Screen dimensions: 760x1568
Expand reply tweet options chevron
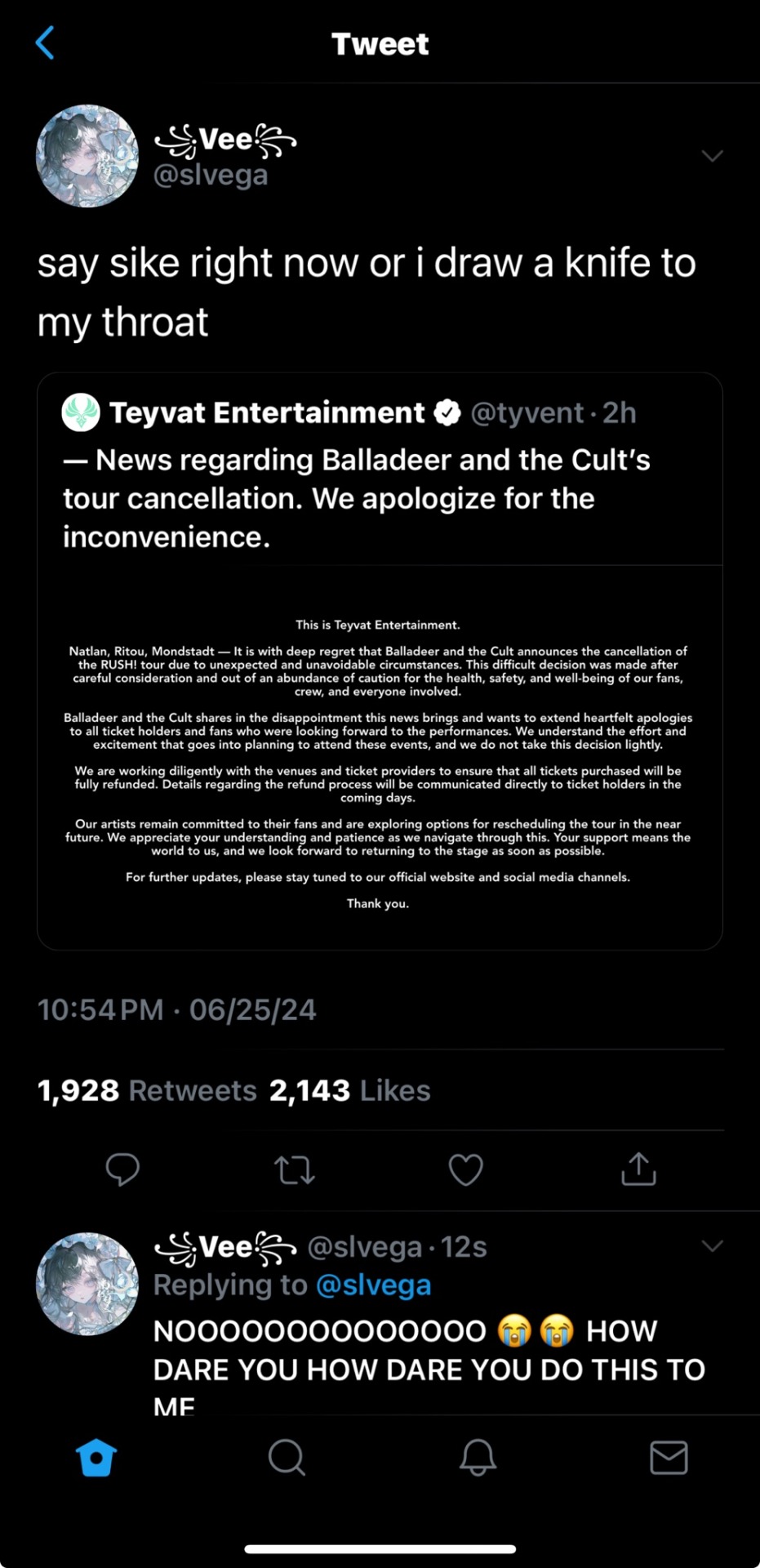[x=712, y=1245]
